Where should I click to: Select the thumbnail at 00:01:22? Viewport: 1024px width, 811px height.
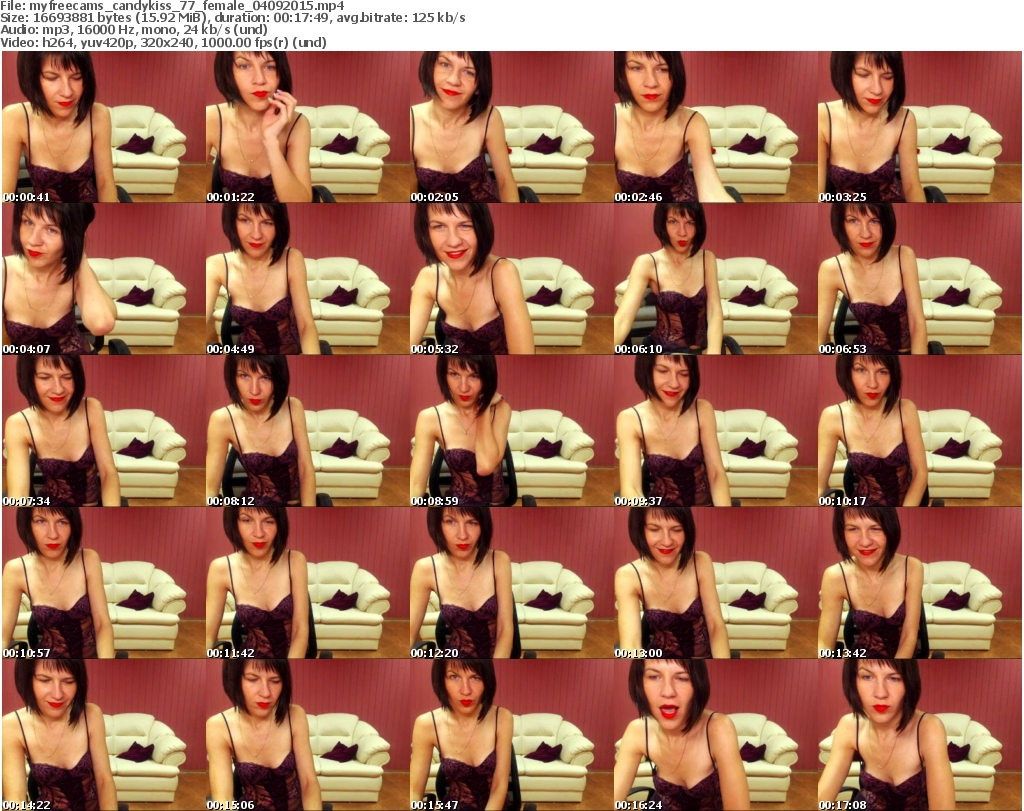click(307, 127)
